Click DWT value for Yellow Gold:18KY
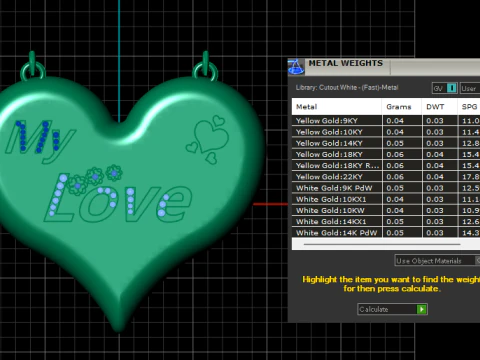 435,154
